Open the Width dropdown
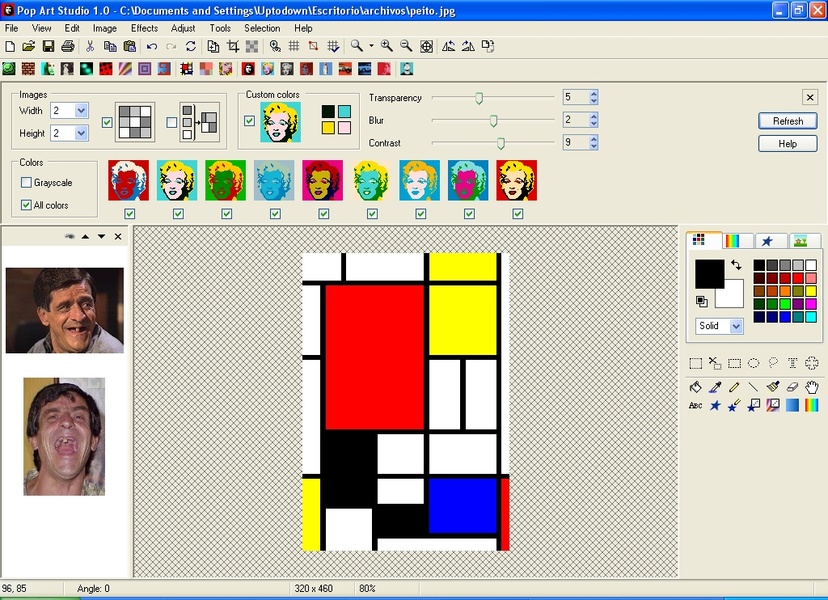The height and width of the screenshot is (600, 828). [x=81, y=111]
